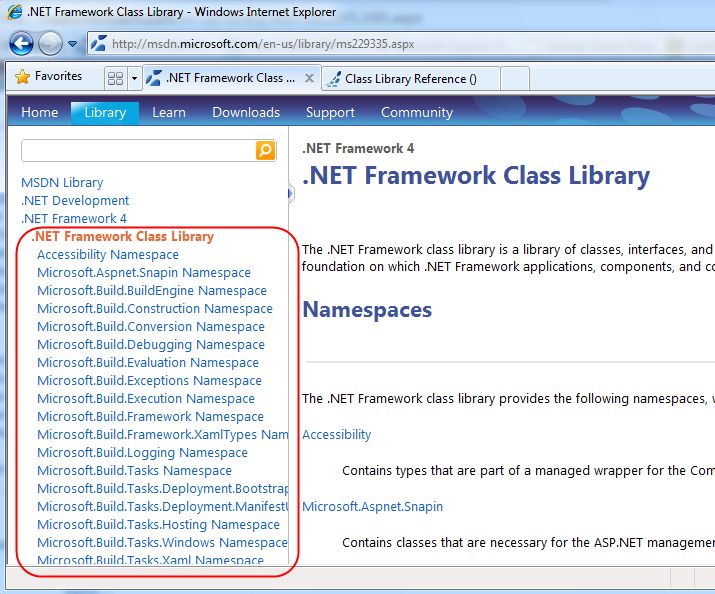The width and height of the screenshot is (715, 594).
Task: Open Microsoft.Build.Tasks.Deployment.Manifest entry
Action: tap(162, 506)
